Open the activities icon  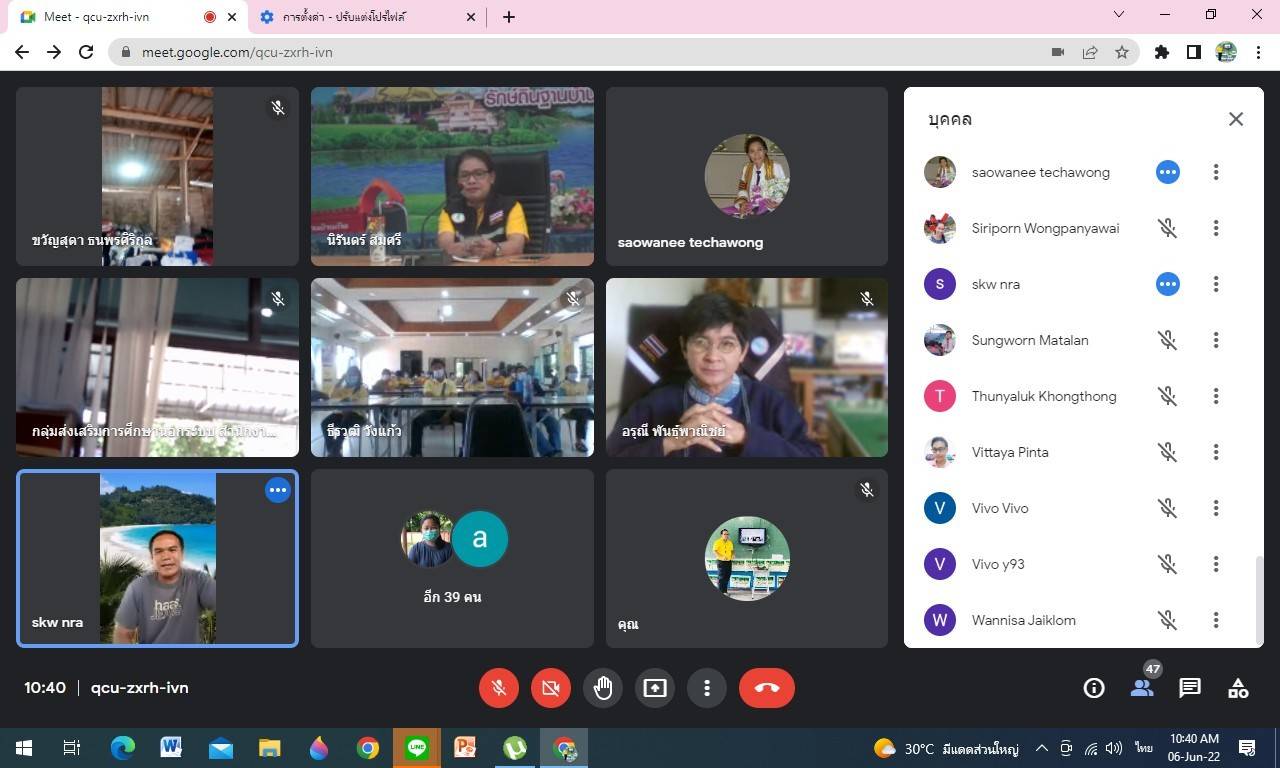pyautogui.click(x=1238, y=688)
